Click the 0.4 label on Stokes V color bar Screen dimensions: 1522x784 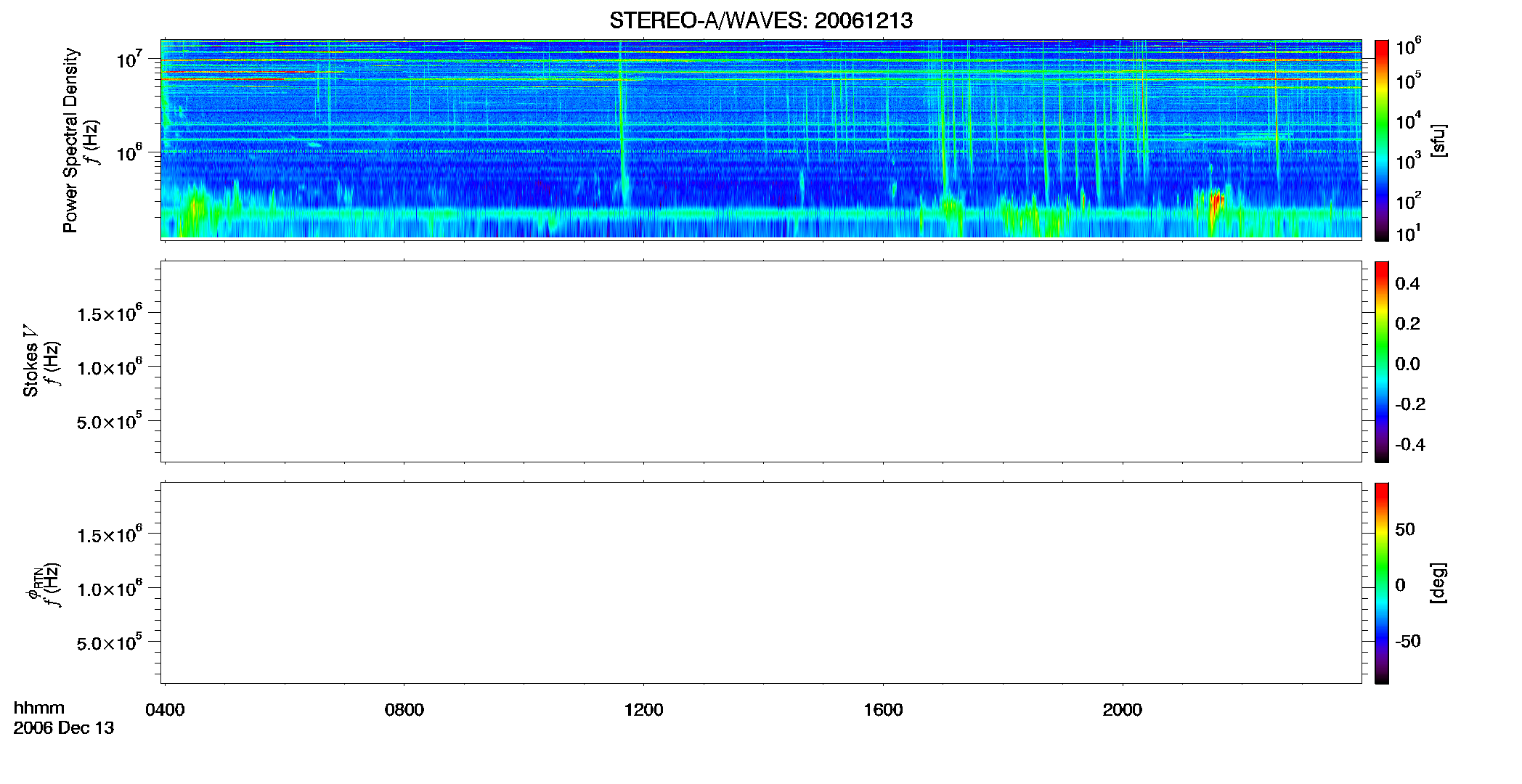[1407, 284]
